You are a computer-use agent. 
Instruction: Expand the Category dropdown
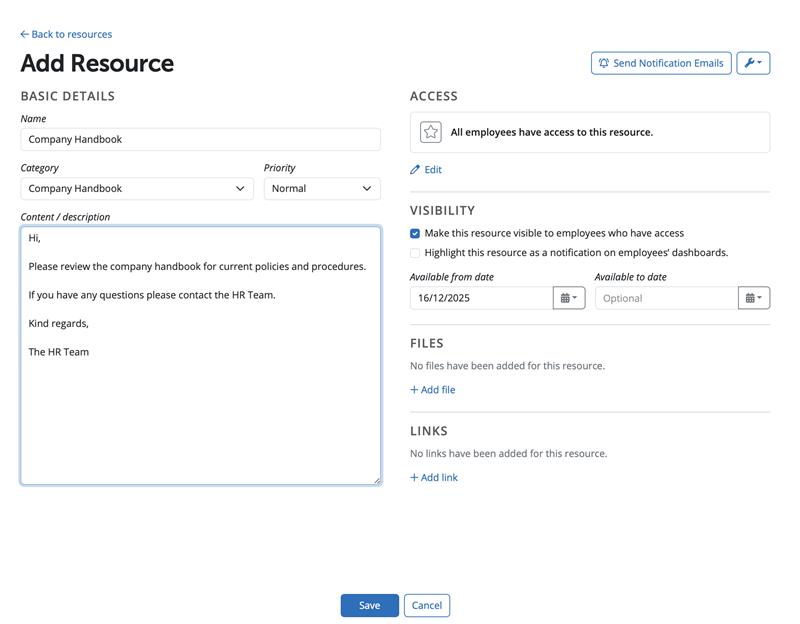(137, 189)
